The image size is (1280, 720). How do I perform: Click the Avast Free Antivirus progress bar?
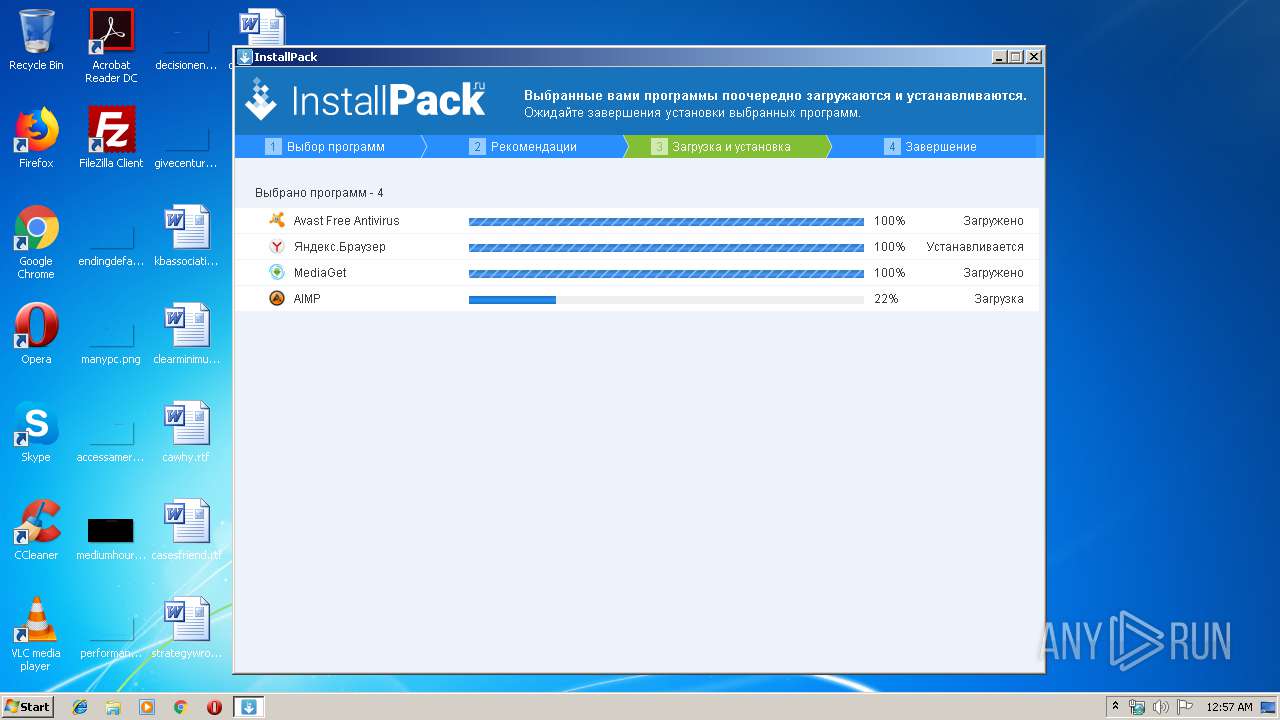(x=666, y=221)
